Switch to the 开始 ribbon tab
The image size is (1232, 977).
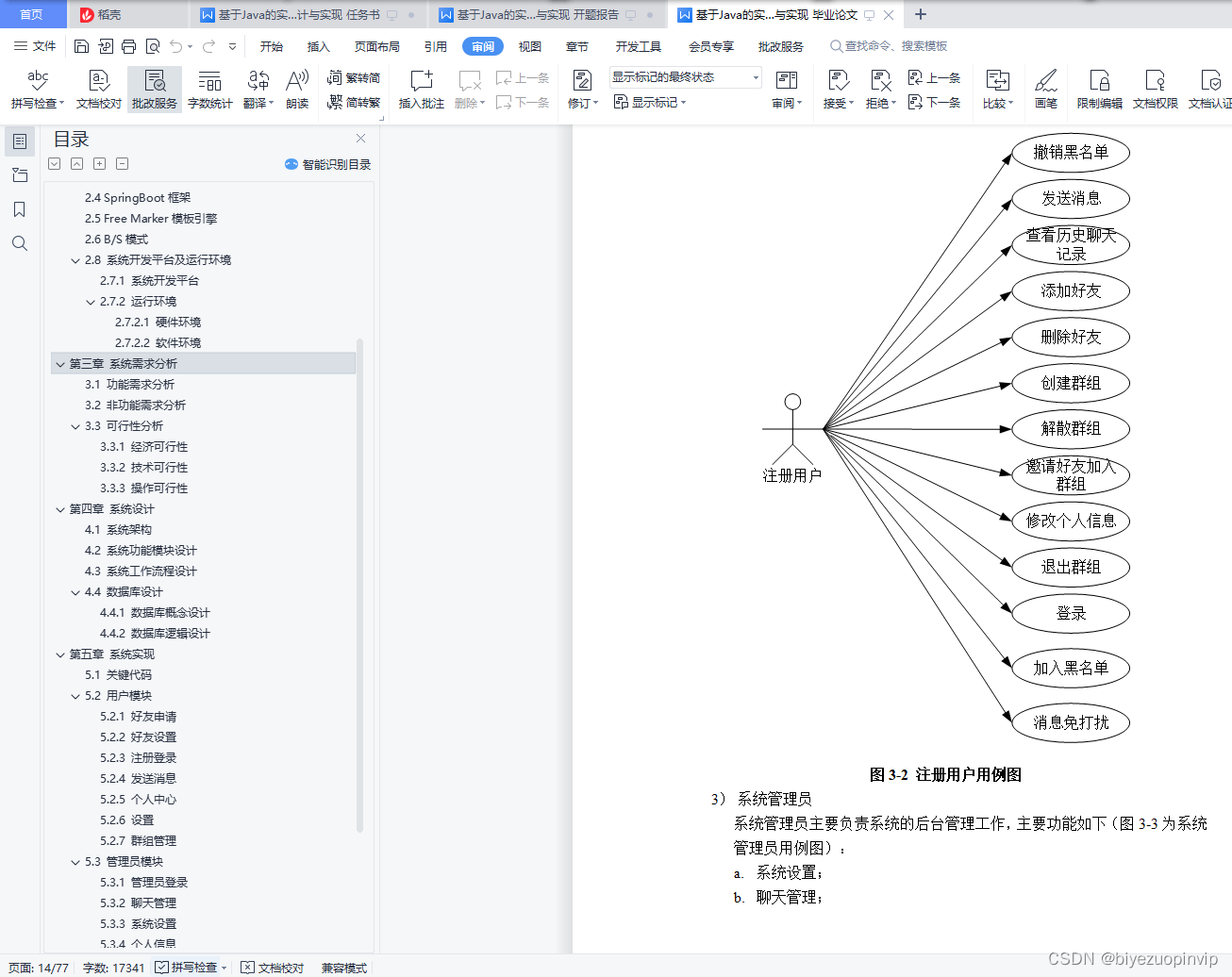point(272,46)
